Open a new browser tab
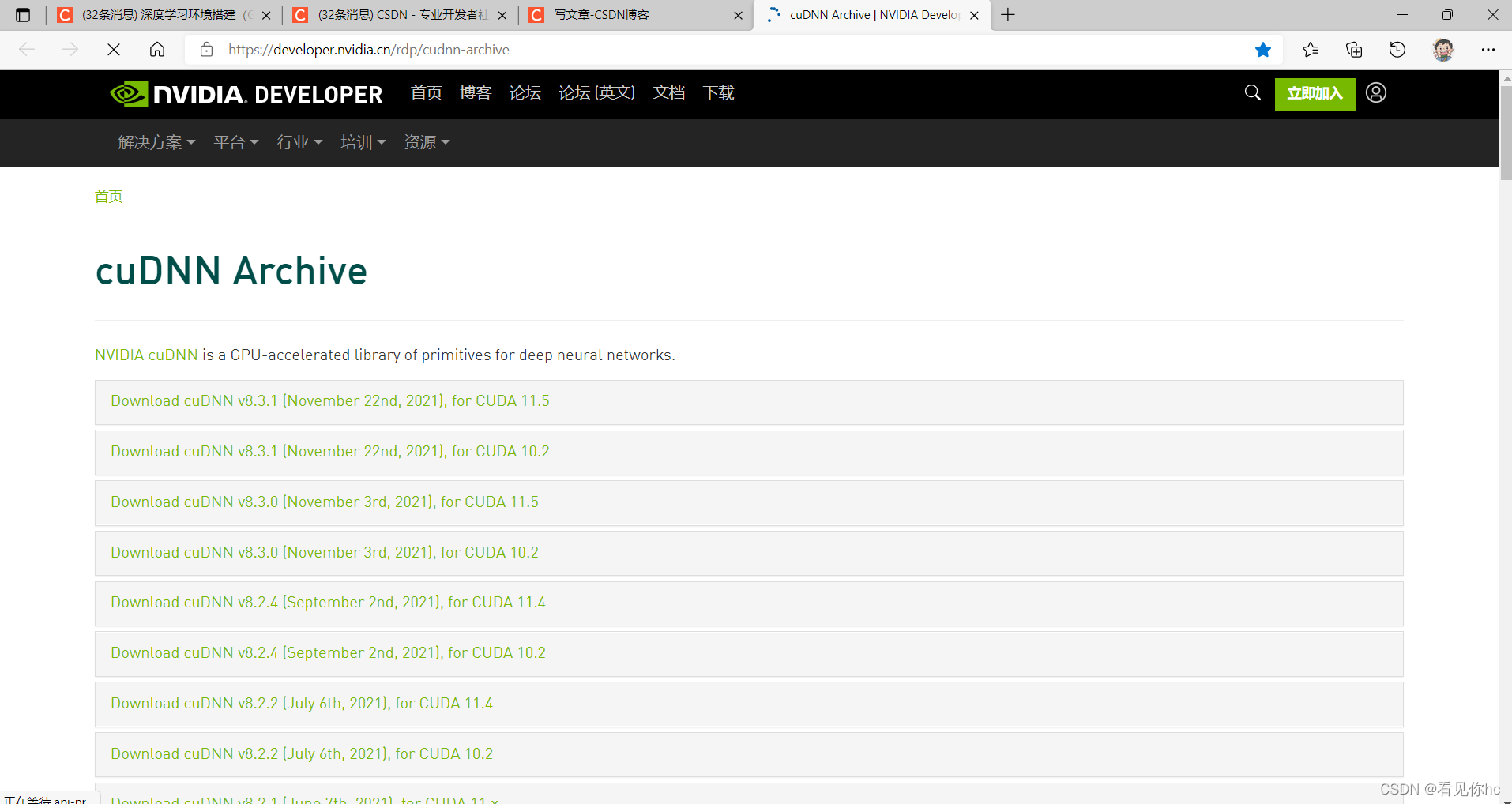The height and width of the screenshot is (804, 1512). (x=1008, y=15)
